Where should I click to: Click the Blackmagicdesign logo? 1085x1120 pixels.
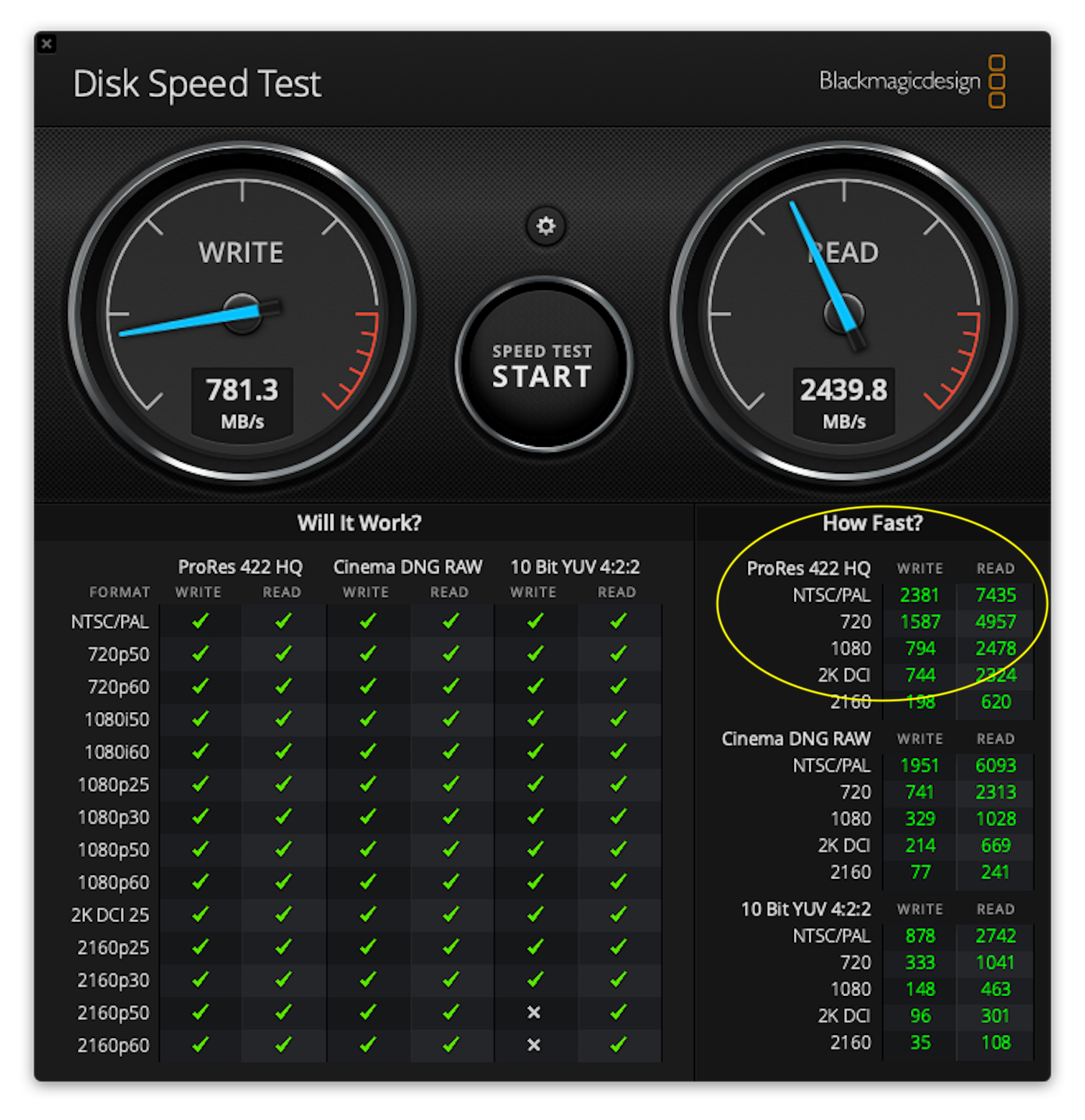tap(912, 81)
